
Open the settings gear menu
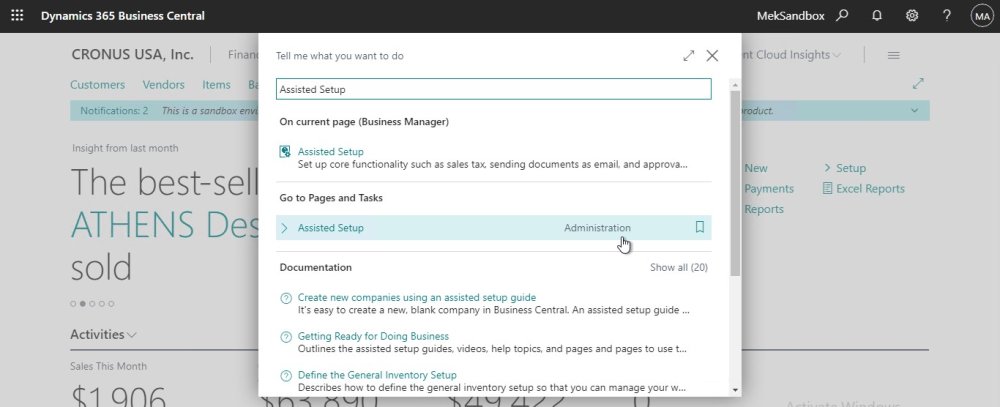(x=912, y=16)
